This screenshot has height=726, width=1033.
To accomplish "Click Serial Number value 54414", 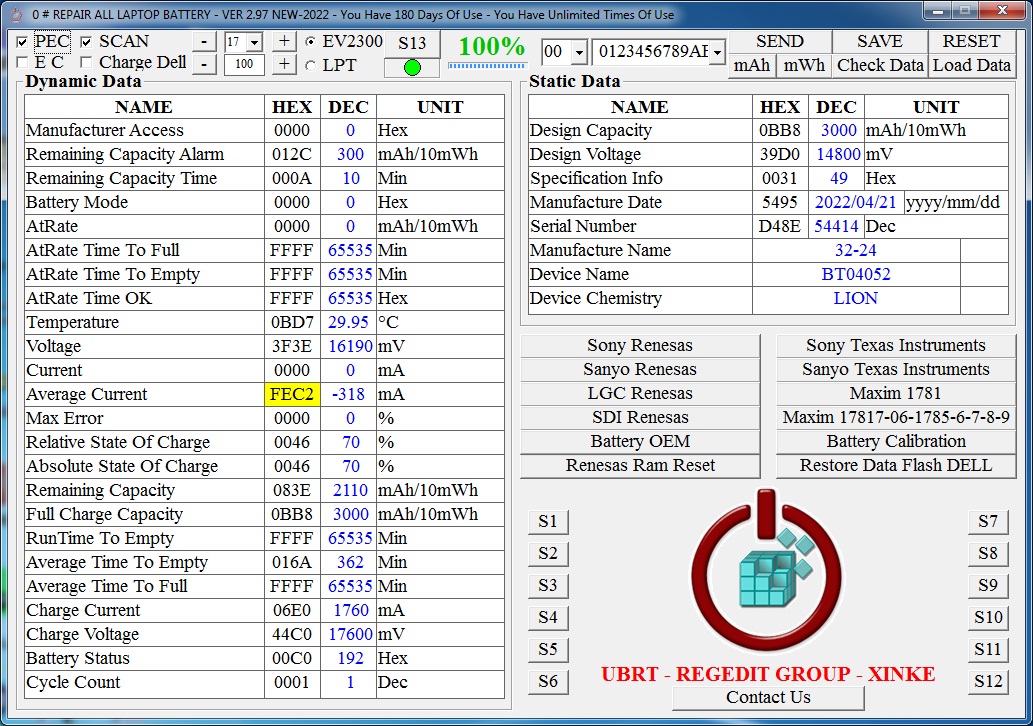I will click(836, 227).
